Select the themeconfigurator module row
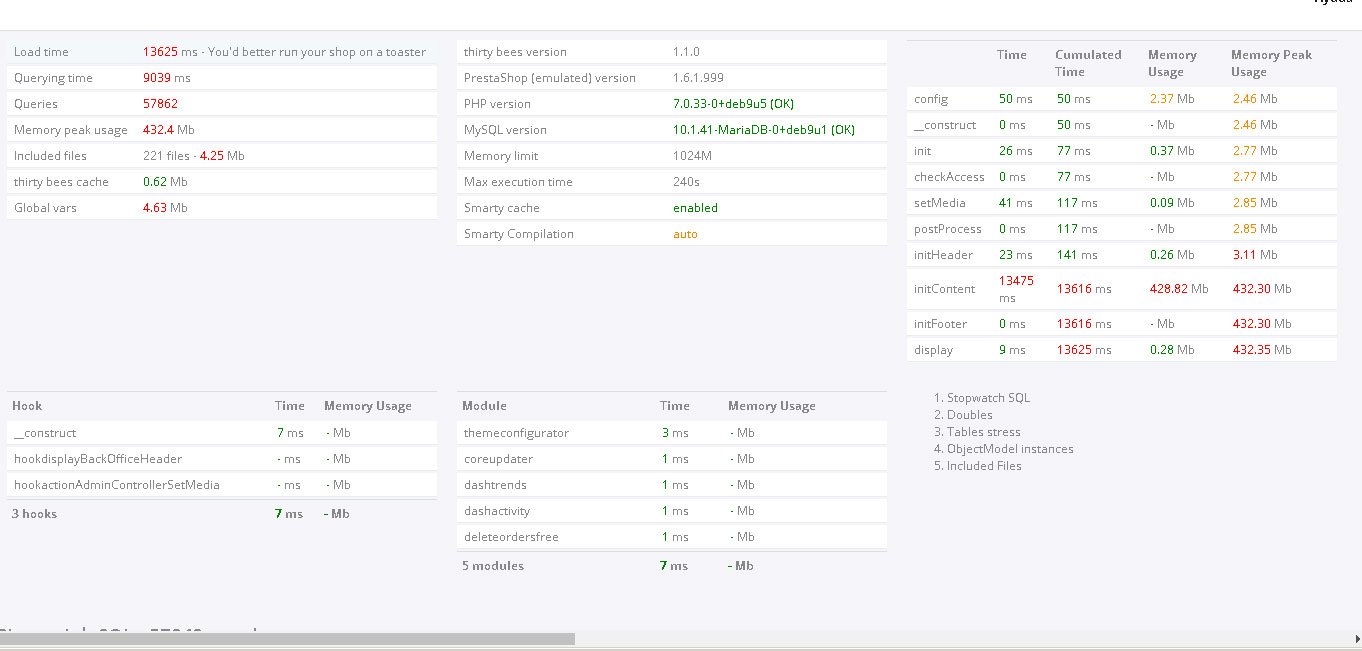Screen dimensions: 1362x651 click(x=672, y=433)
